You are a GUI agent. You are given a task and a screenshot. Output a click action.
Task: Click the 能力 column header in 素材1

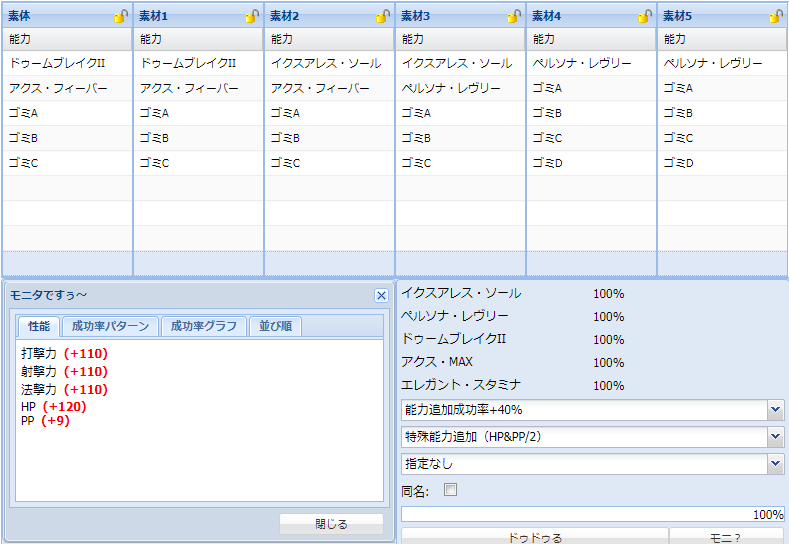click(198, 39)
